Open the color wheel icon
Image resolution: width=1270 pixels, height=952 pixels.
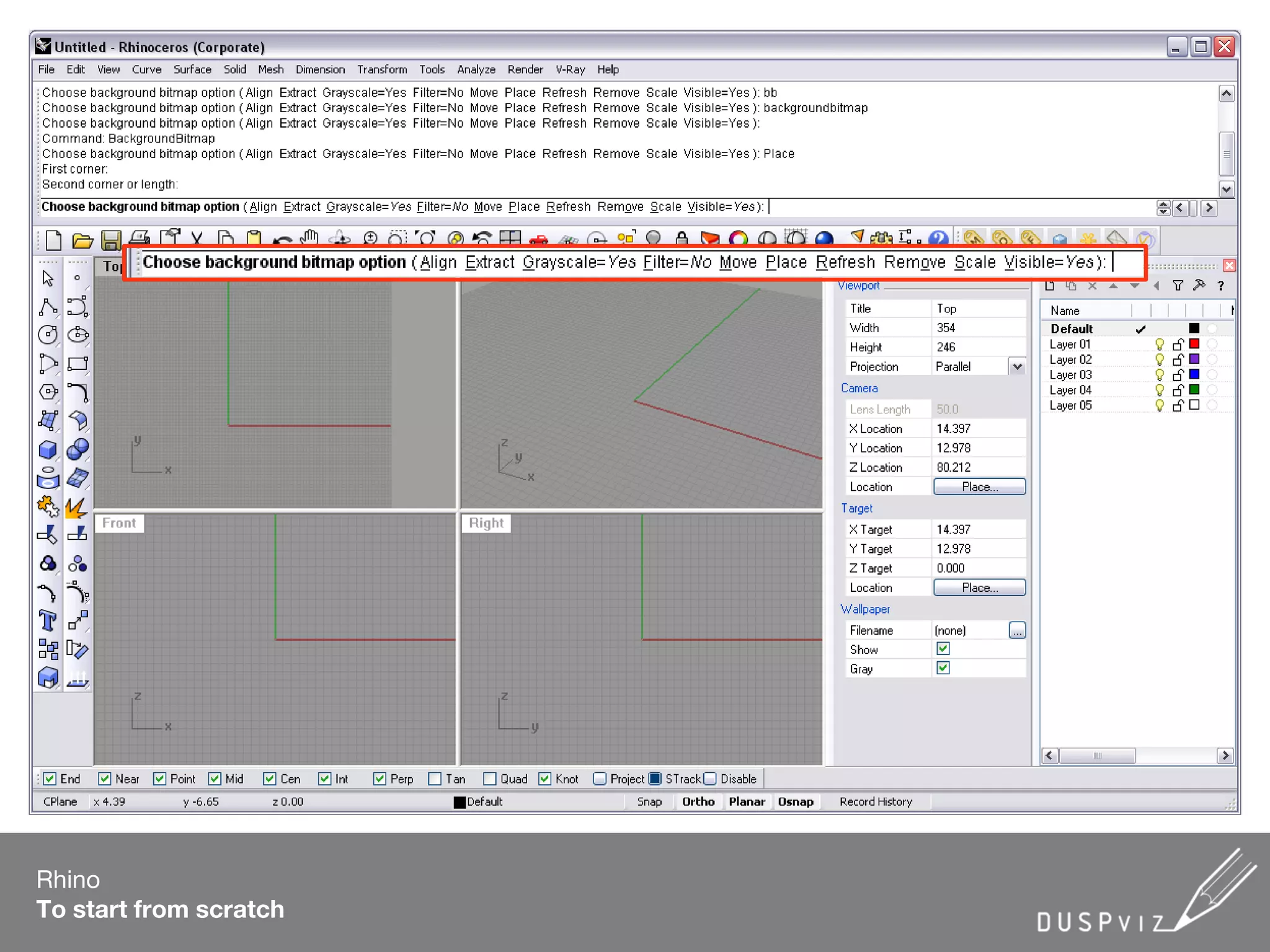pos(739,239)
